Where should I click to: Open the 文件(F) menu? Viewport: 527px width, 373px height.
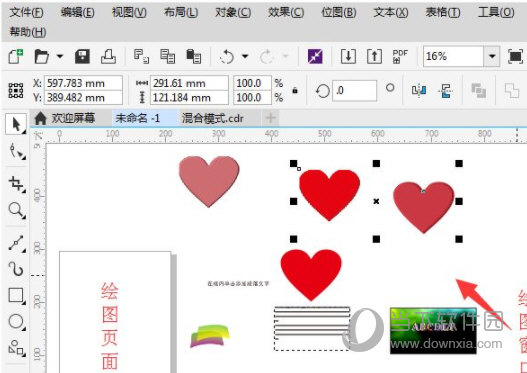[26, 13]
